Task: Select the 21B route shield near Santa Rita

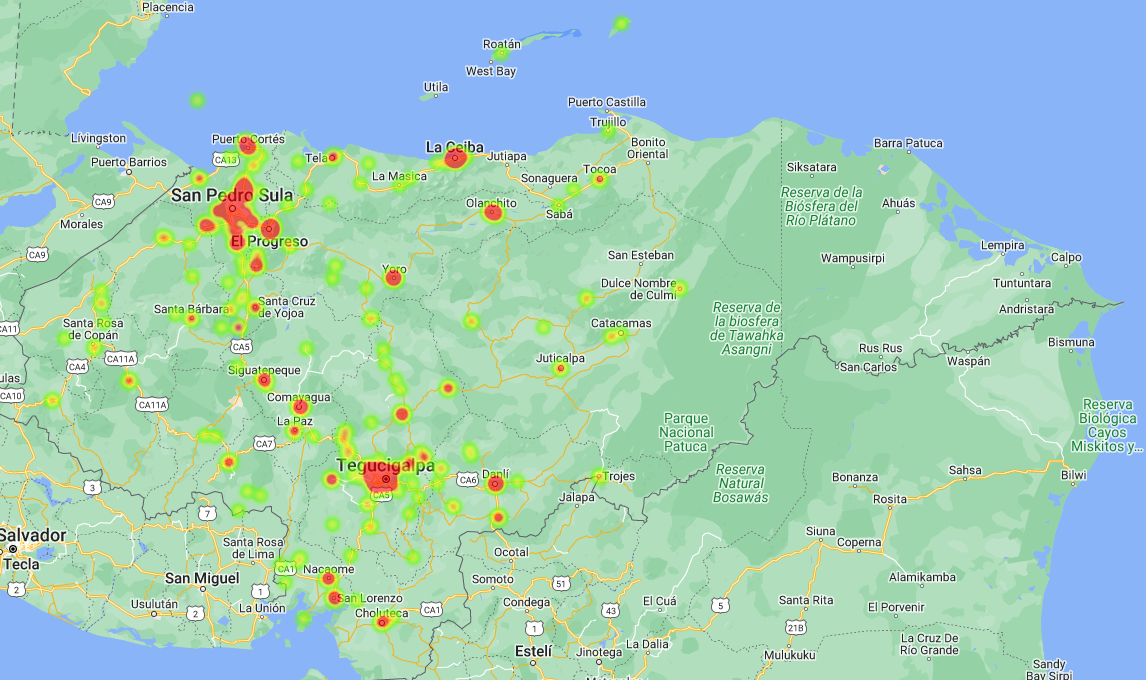Action: click(x=795, y=627)
